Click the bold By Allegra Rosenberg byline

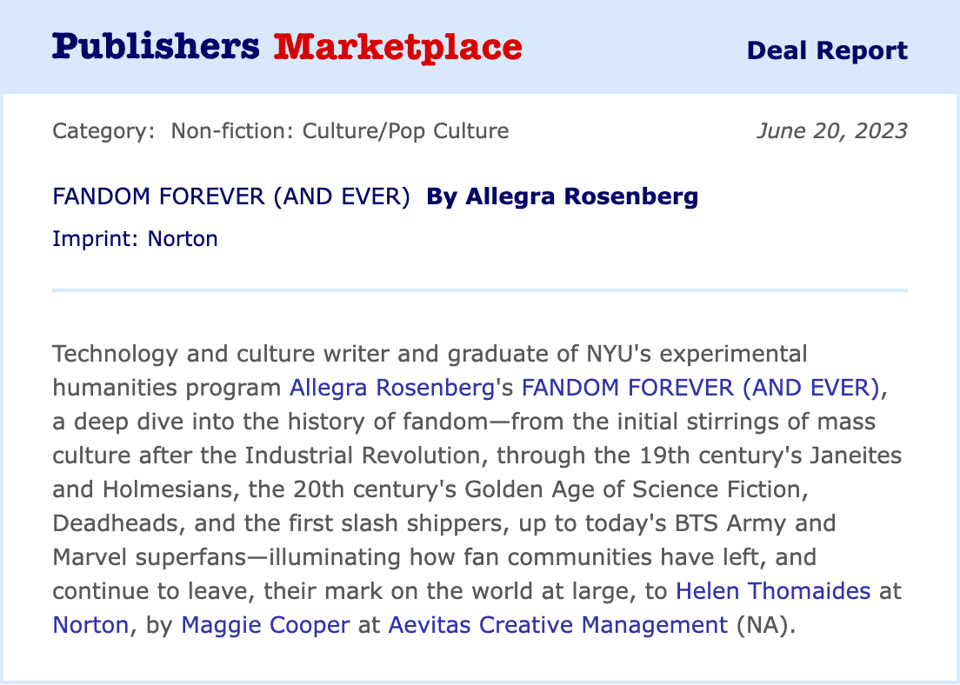pos(562,197)
